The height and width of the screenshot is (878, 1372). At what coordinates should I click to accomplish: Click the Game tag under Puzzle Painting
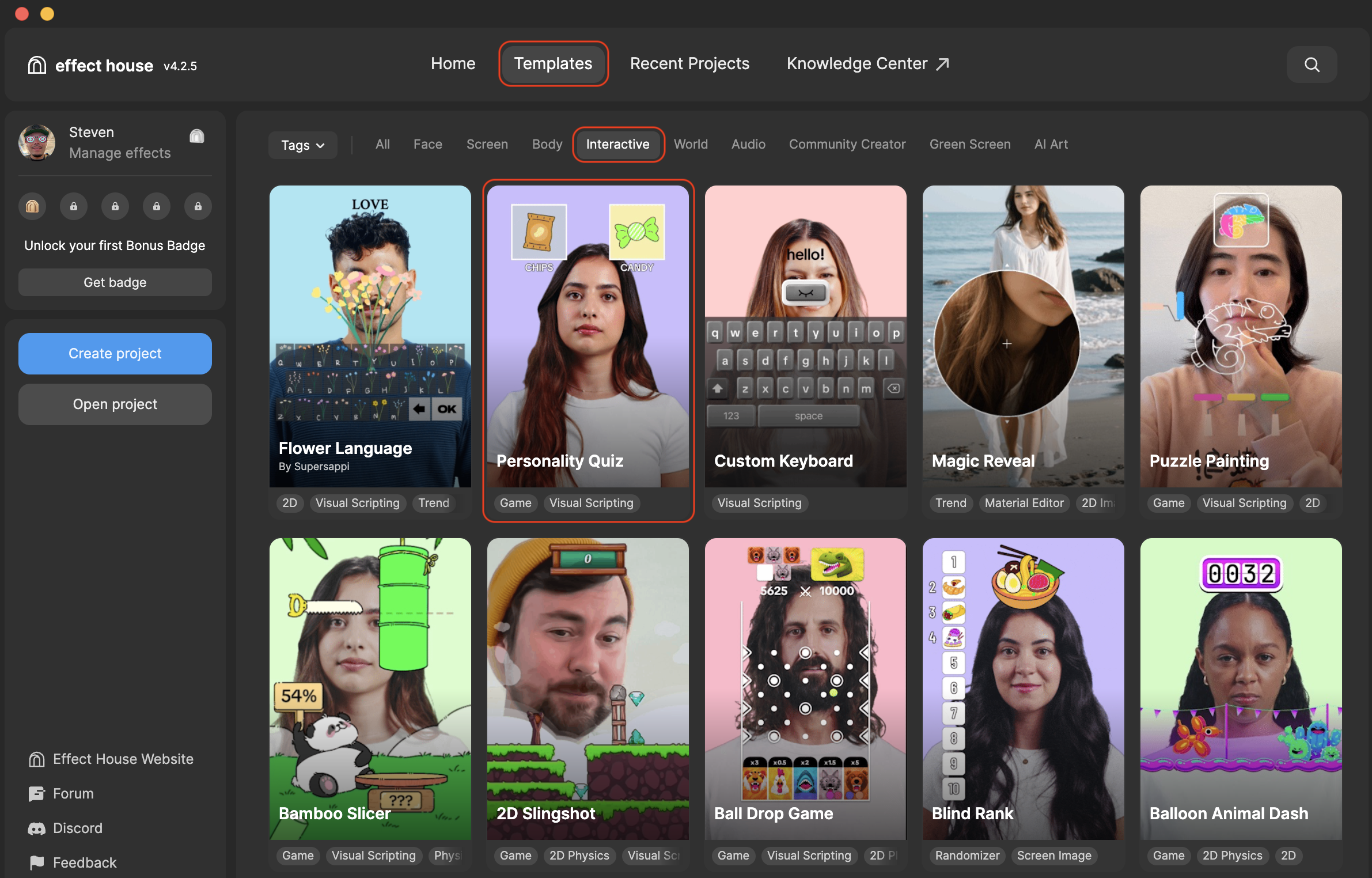click(1169, 503)
